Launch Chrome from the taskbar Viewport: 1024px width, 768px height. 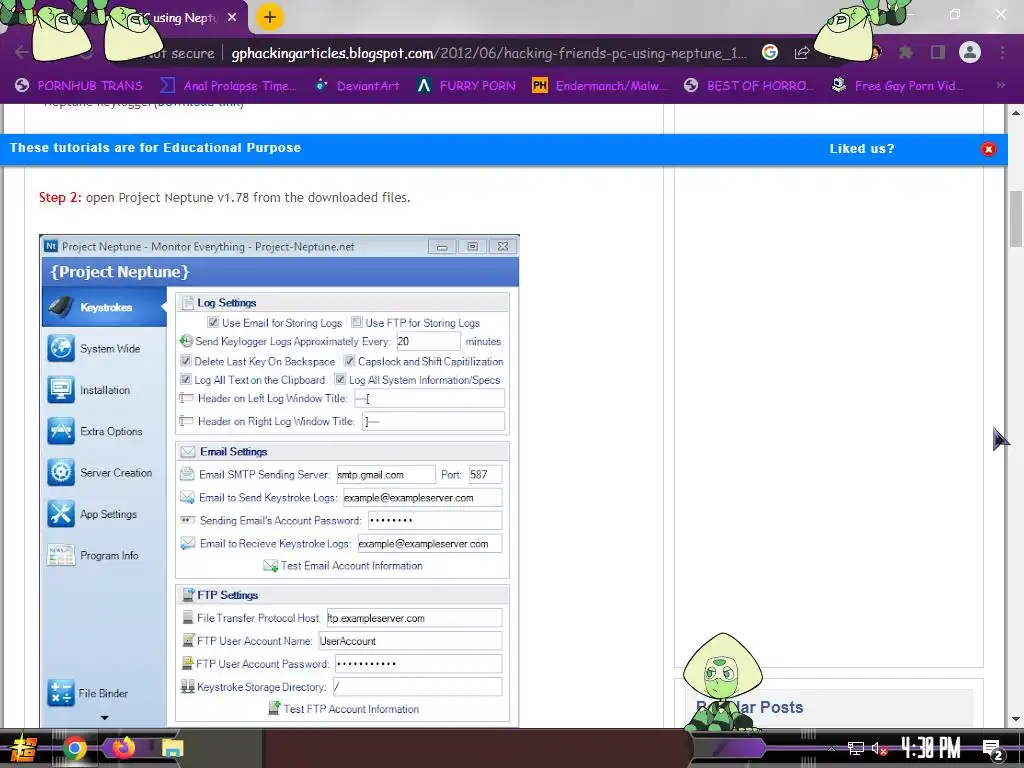(x=74, y=748)
